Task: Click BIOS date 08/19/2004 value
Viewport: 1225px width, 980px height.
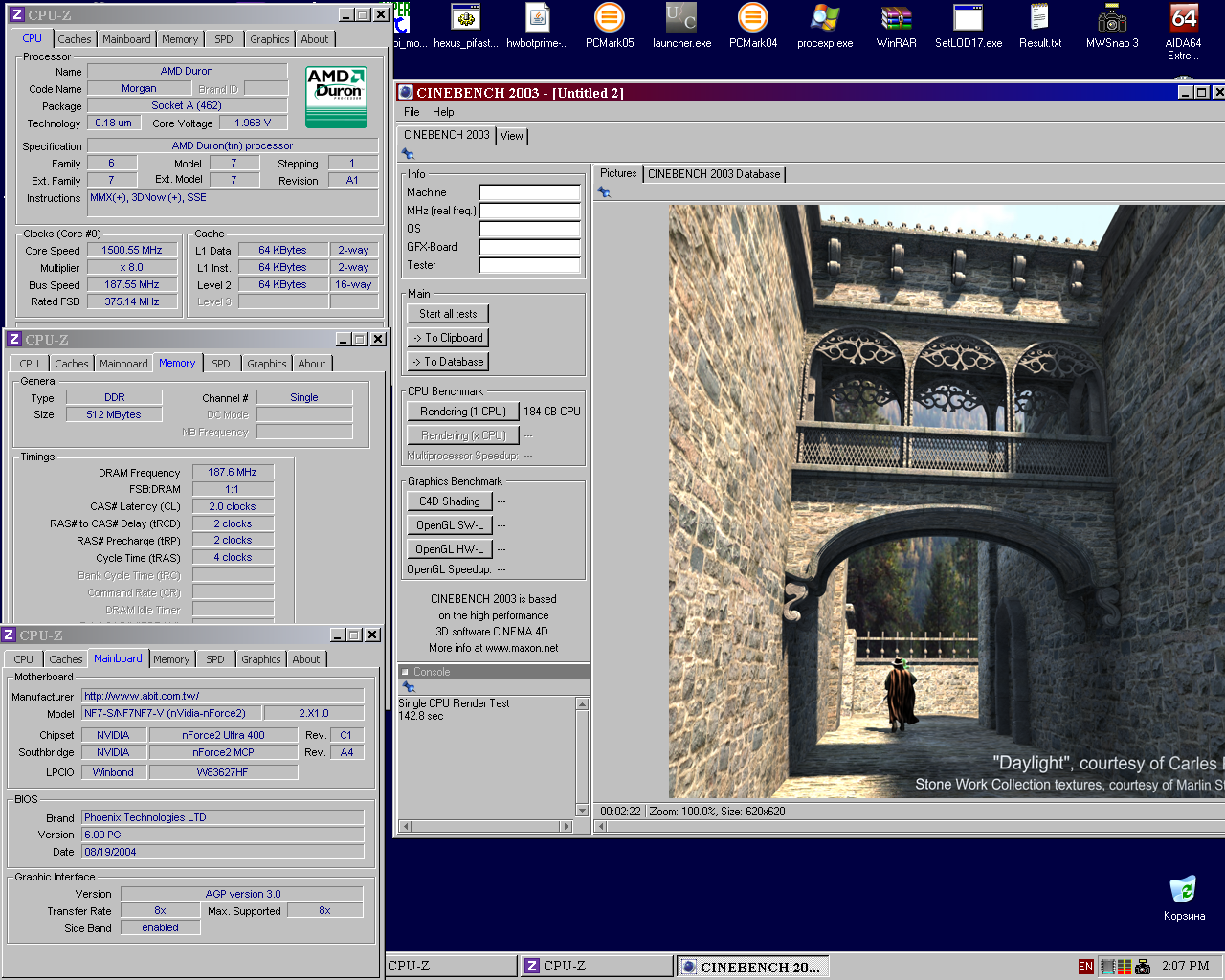Action: 222,852
